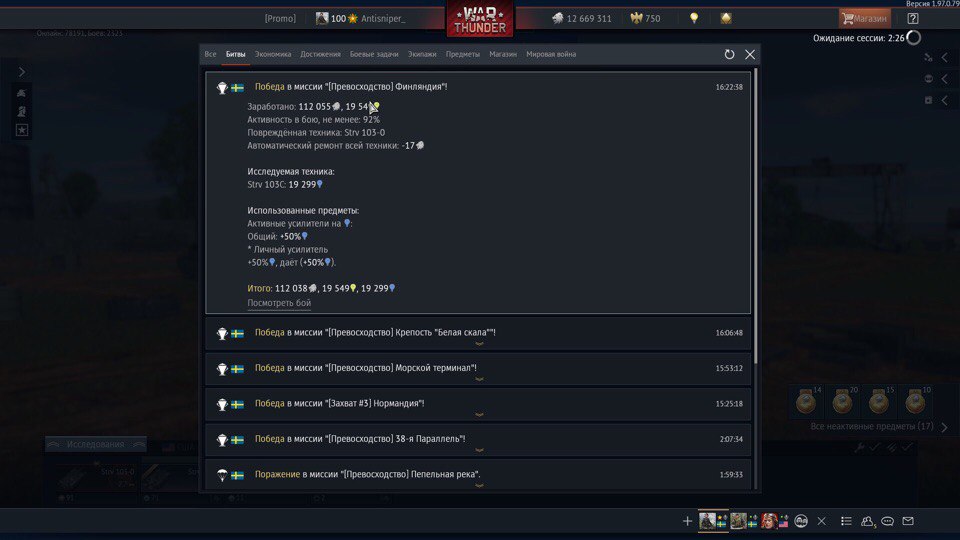The width and height of the screenshot is (960, 540).
Task: Select the "Боевые задачи" tab
Action: pyautogui.click(x=374, y=54)
